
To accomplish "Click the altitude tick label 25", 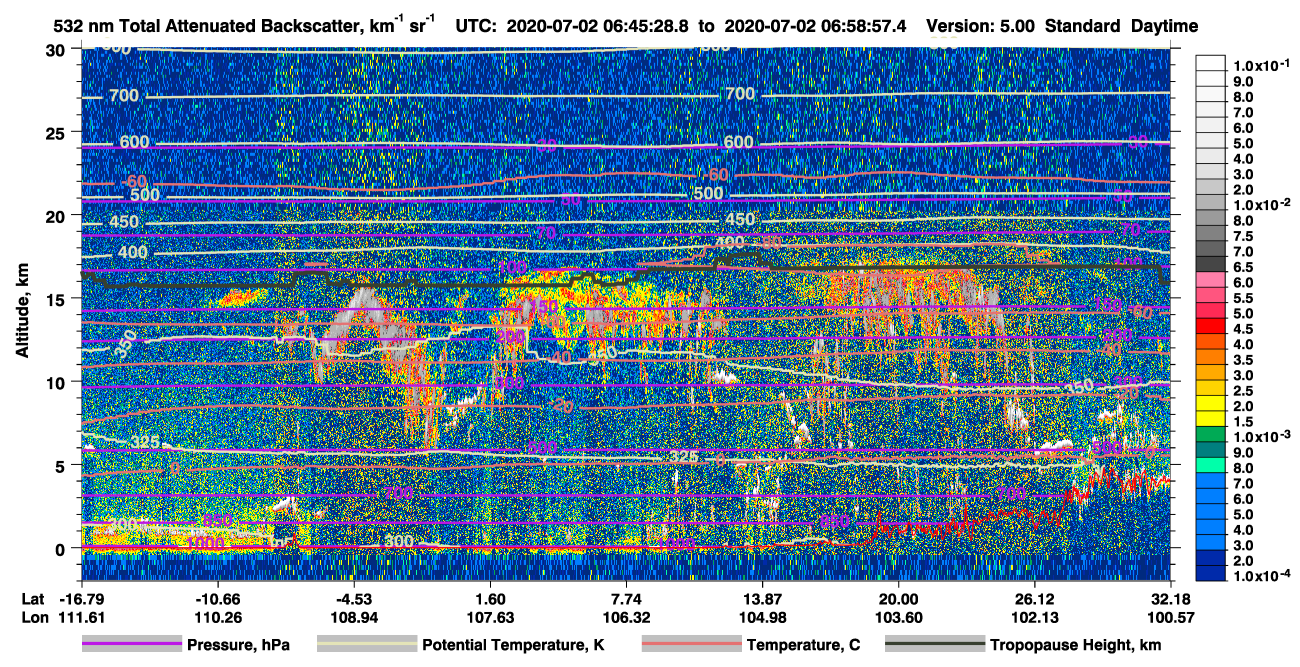I will pos(58,133).
